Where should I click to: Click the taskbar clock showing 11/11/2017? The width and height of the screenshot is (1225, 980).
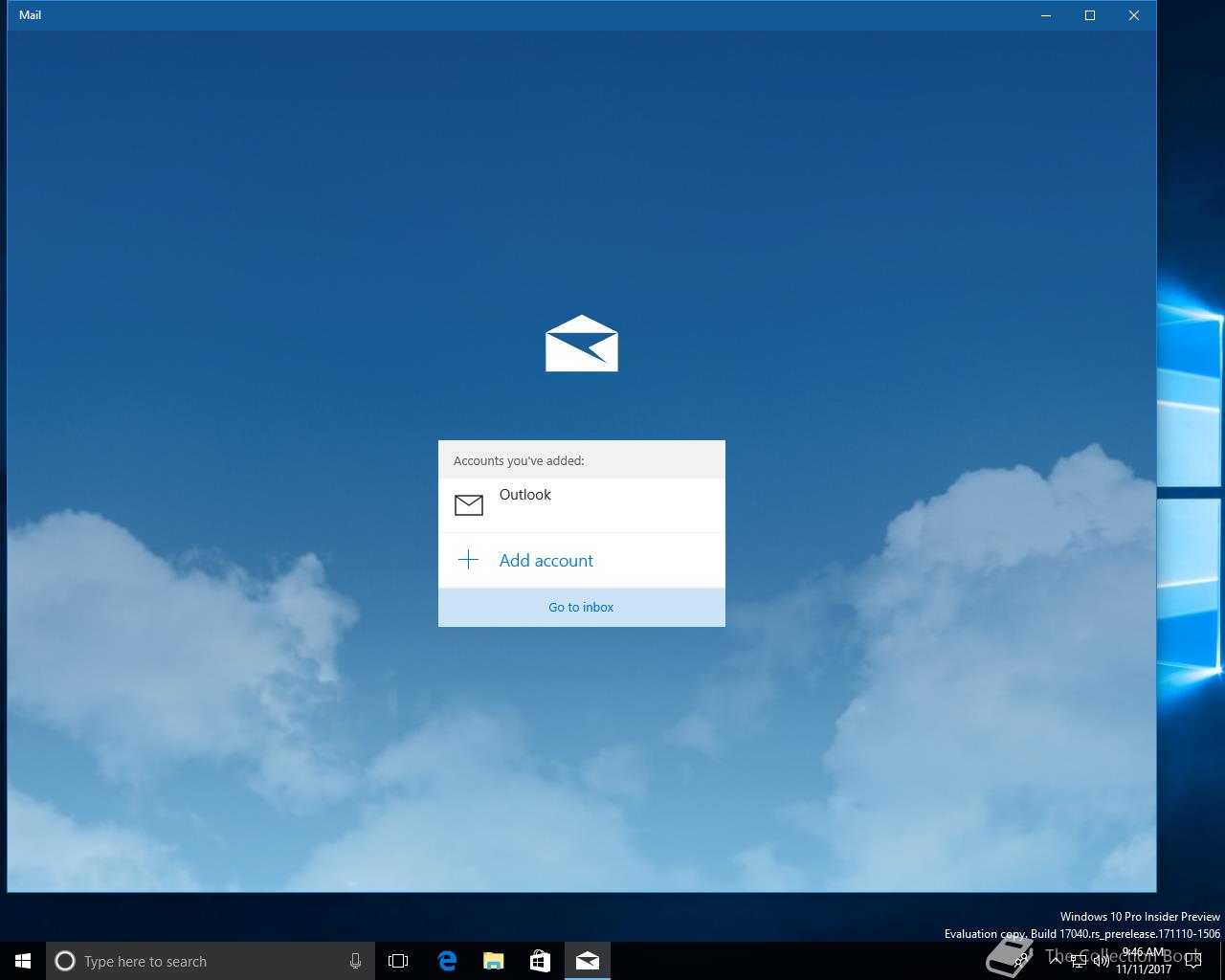coord(1144,961)
